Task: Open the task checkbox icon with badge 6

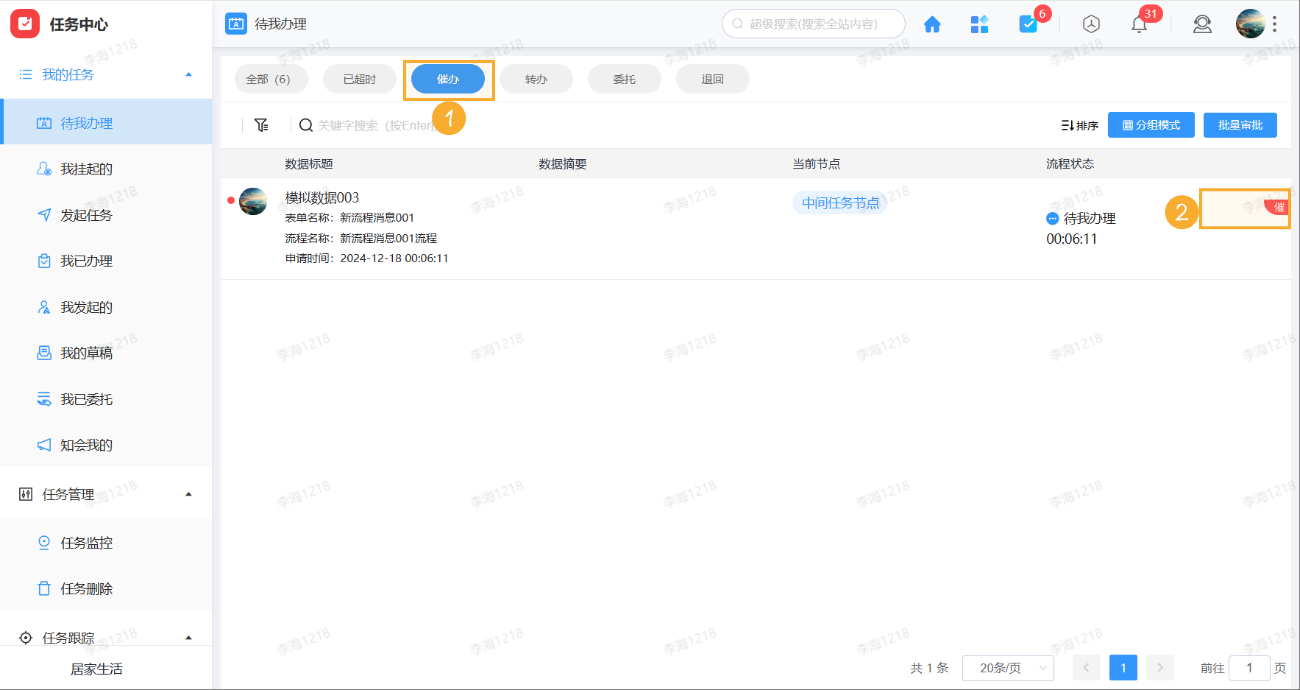Action: (x=1029, y=23)
